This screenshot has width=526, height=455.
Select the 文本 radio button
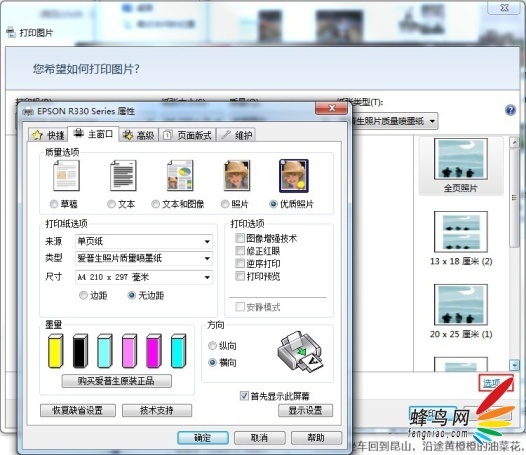(111, 204)
